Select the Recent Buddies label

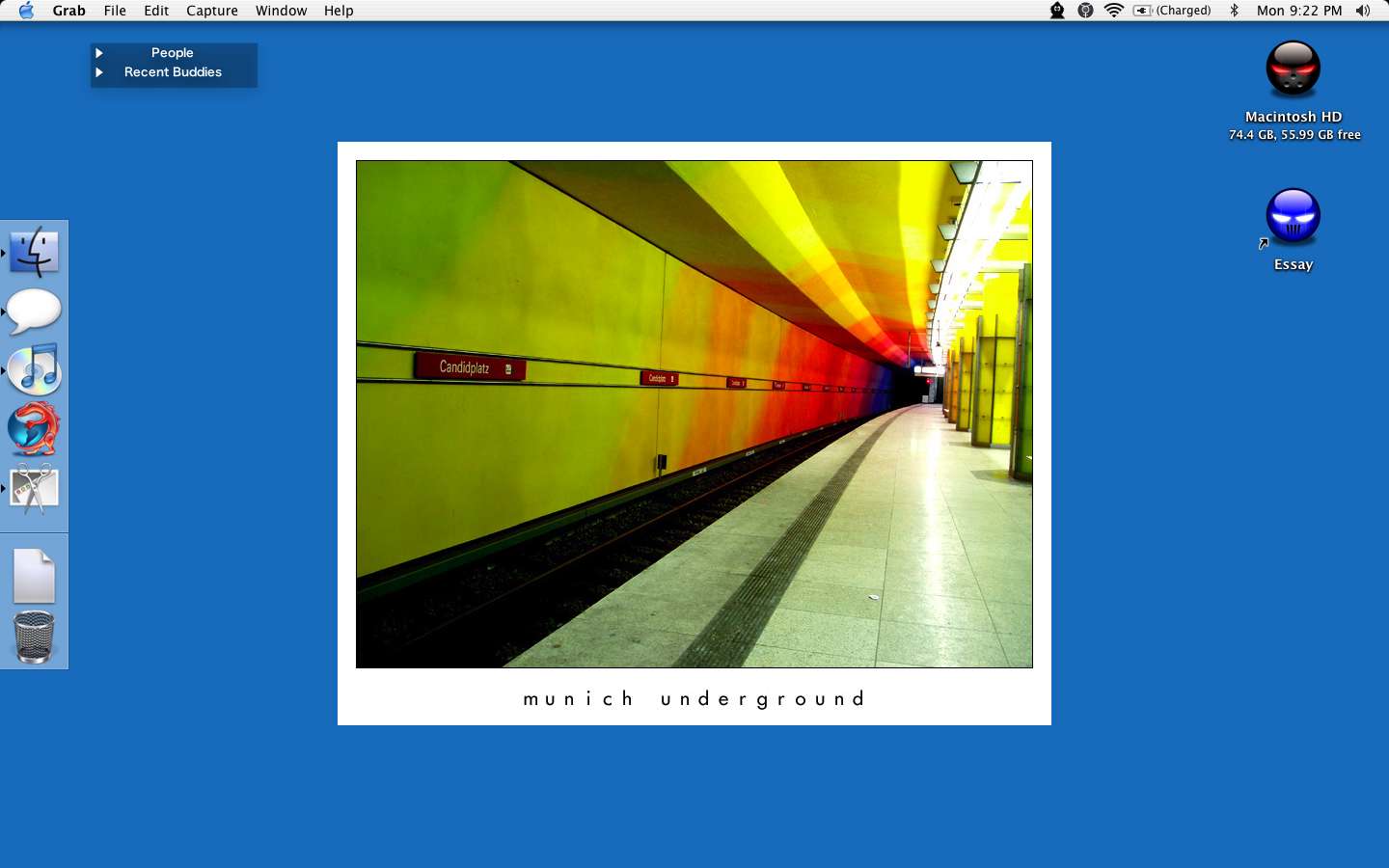173,72
